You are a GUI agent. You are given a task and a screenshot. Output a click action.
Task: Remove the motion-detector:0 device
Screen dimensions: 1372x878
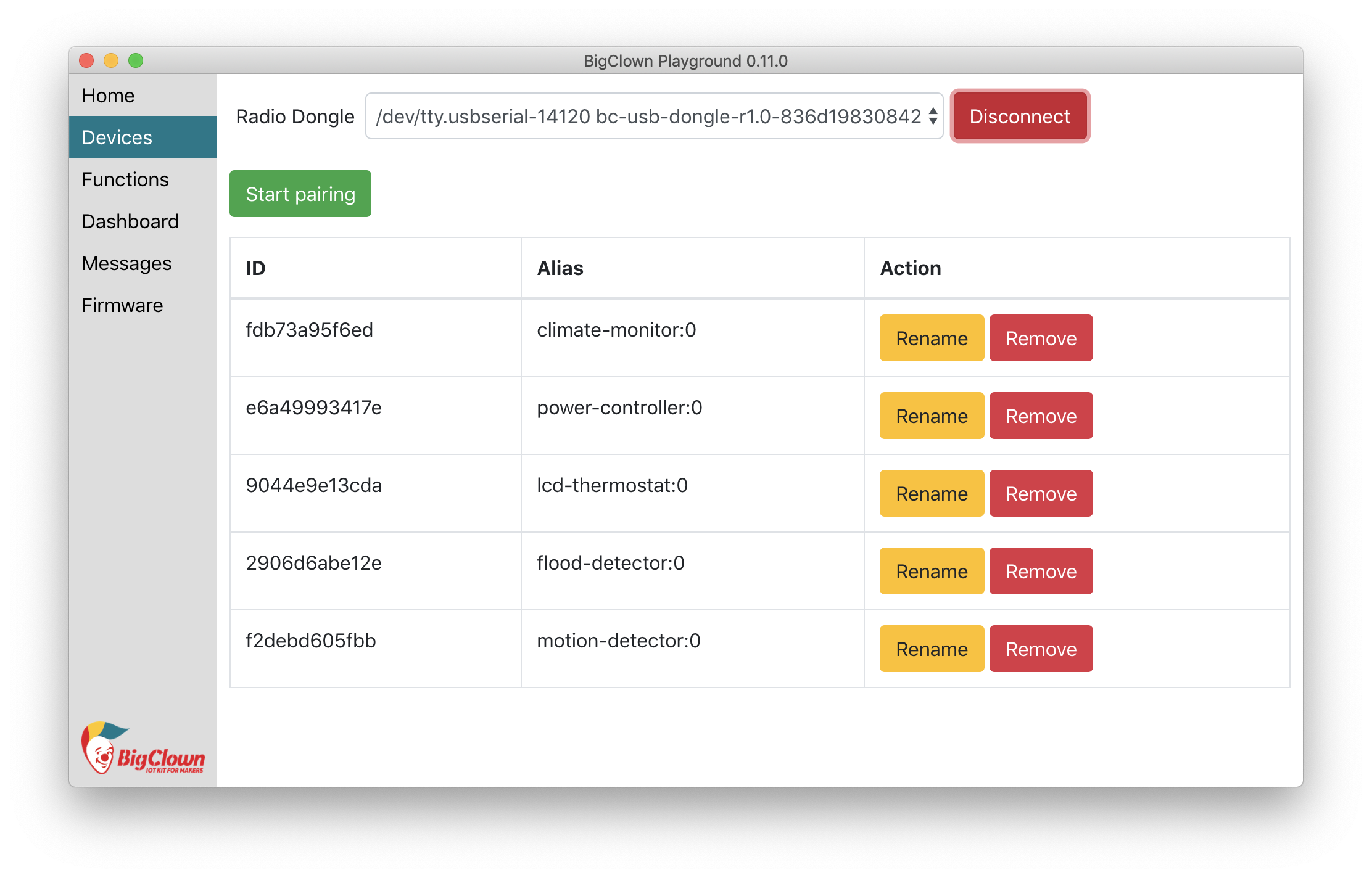(x=1041, y=649)
